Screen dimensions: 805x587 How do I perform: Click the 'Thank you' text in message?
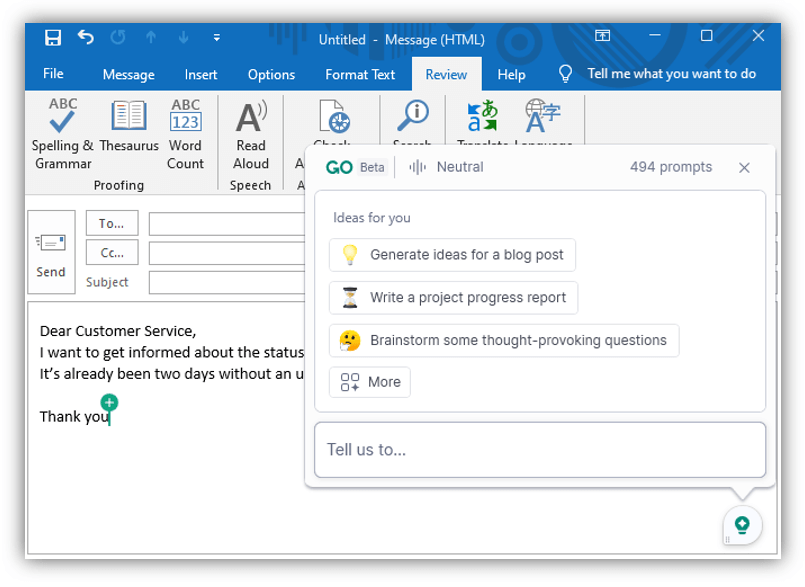tap(74, 416)
